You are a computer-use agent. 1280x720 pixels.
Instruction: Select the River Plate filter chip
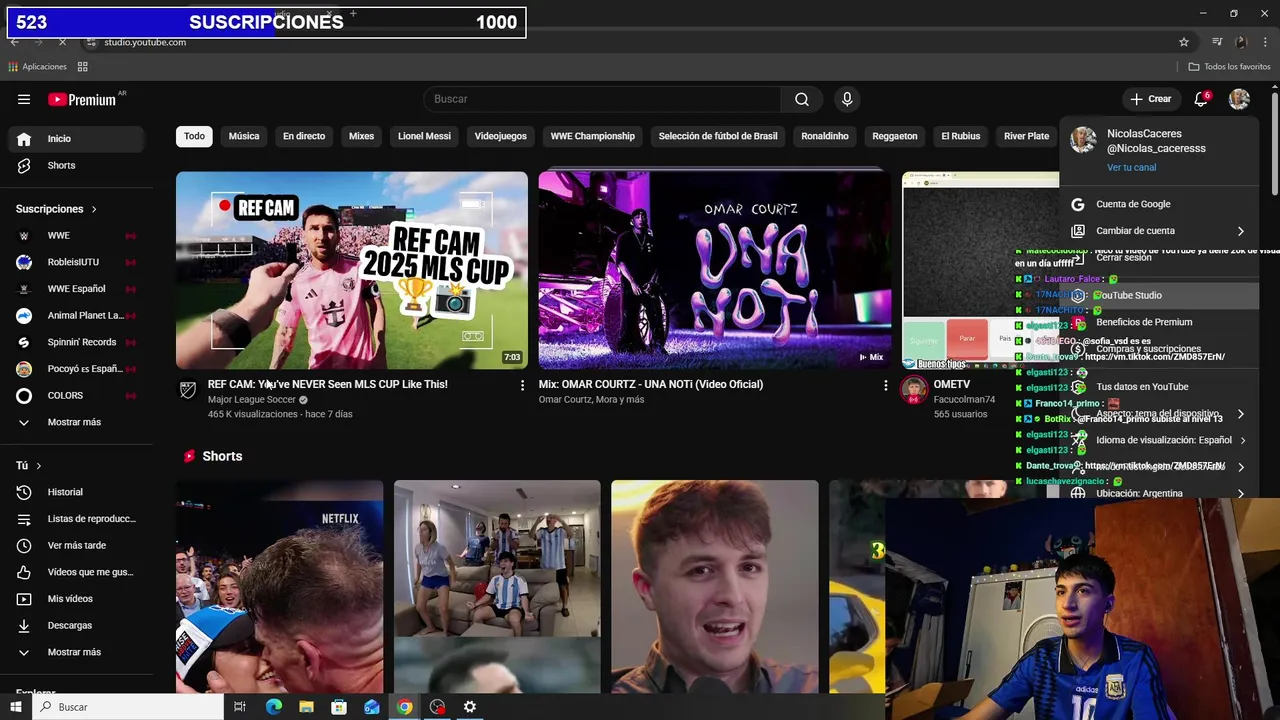pyautogui.click(x=1026, y=136)
